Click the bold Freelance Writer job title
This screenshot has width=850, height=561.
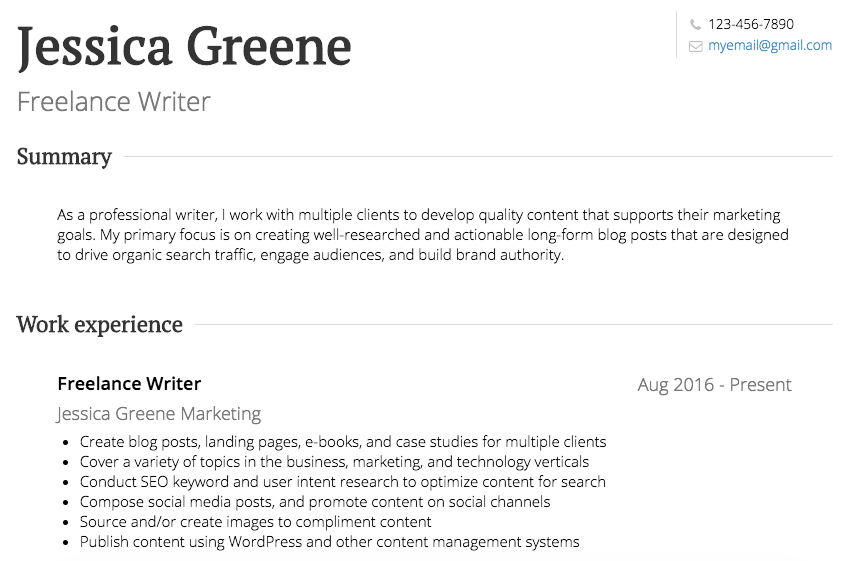(x=129, y=384)
